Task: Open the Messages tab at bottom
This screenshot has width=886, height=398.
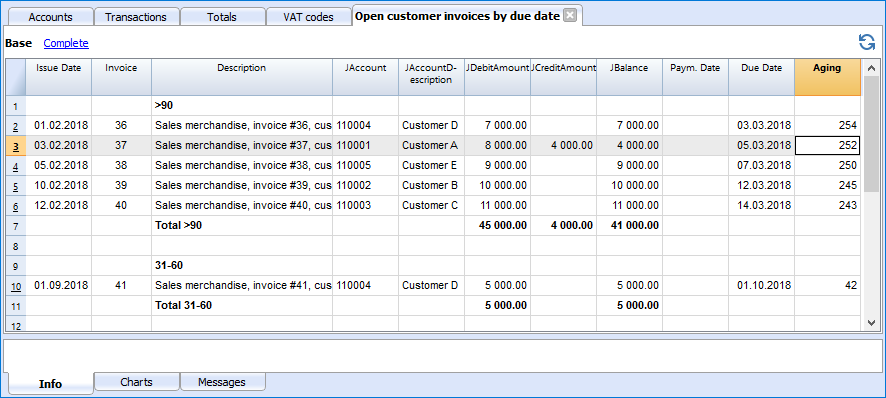Action: [x=222, y=382]
